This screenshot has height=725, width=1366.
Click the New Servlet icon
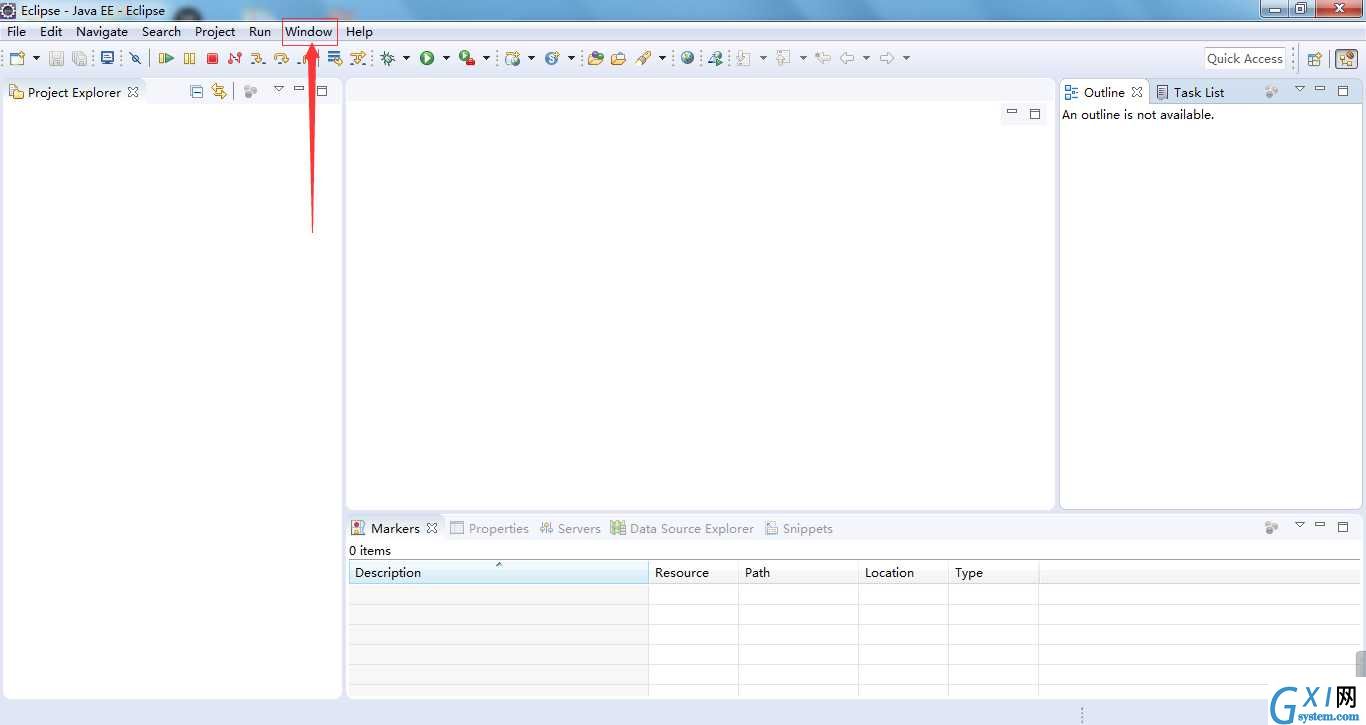click(552, 58)
